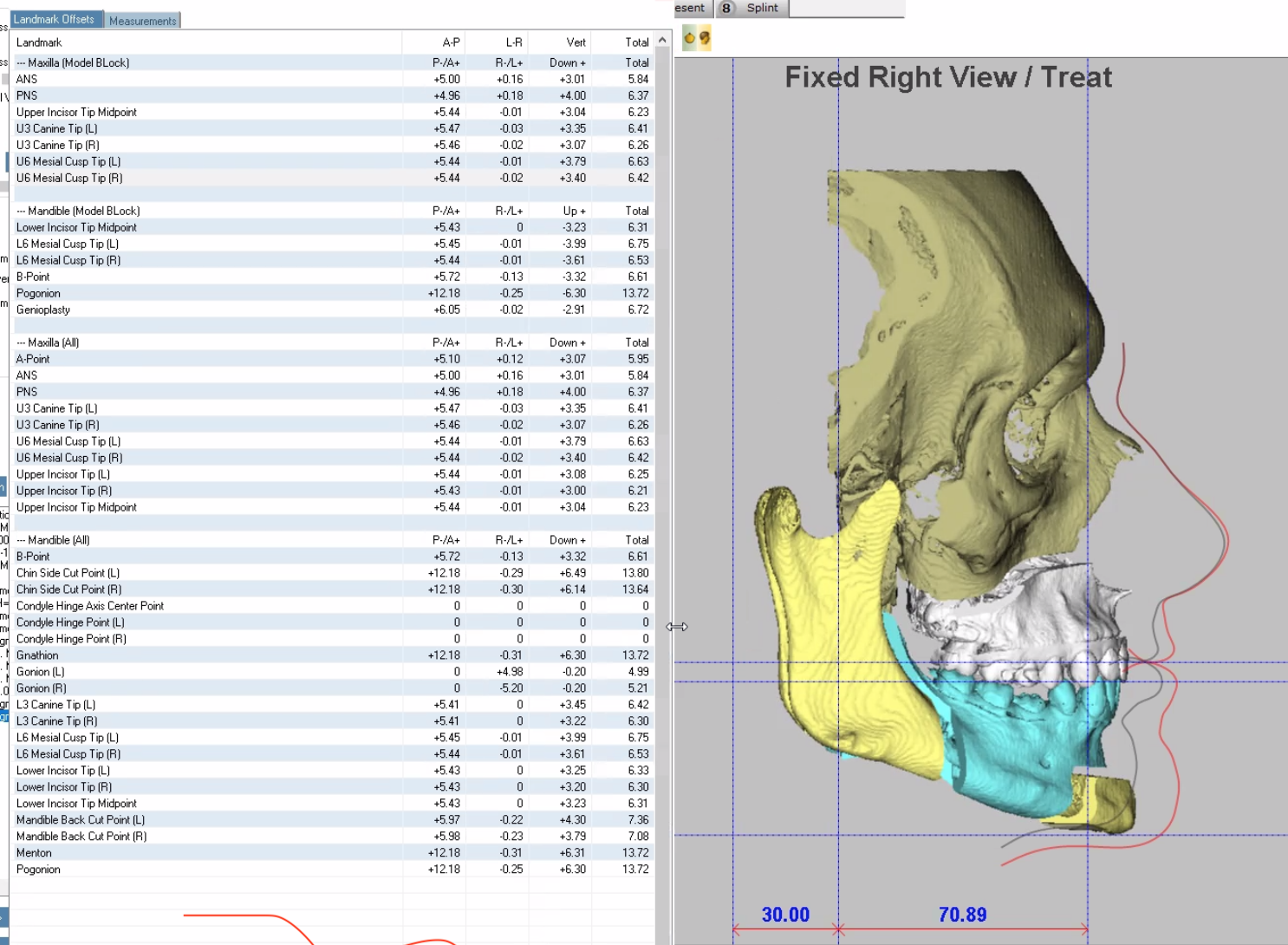Select the Mandible Back Cut Point (R) row
This screenshot has width=1288, height=945.
332,837
